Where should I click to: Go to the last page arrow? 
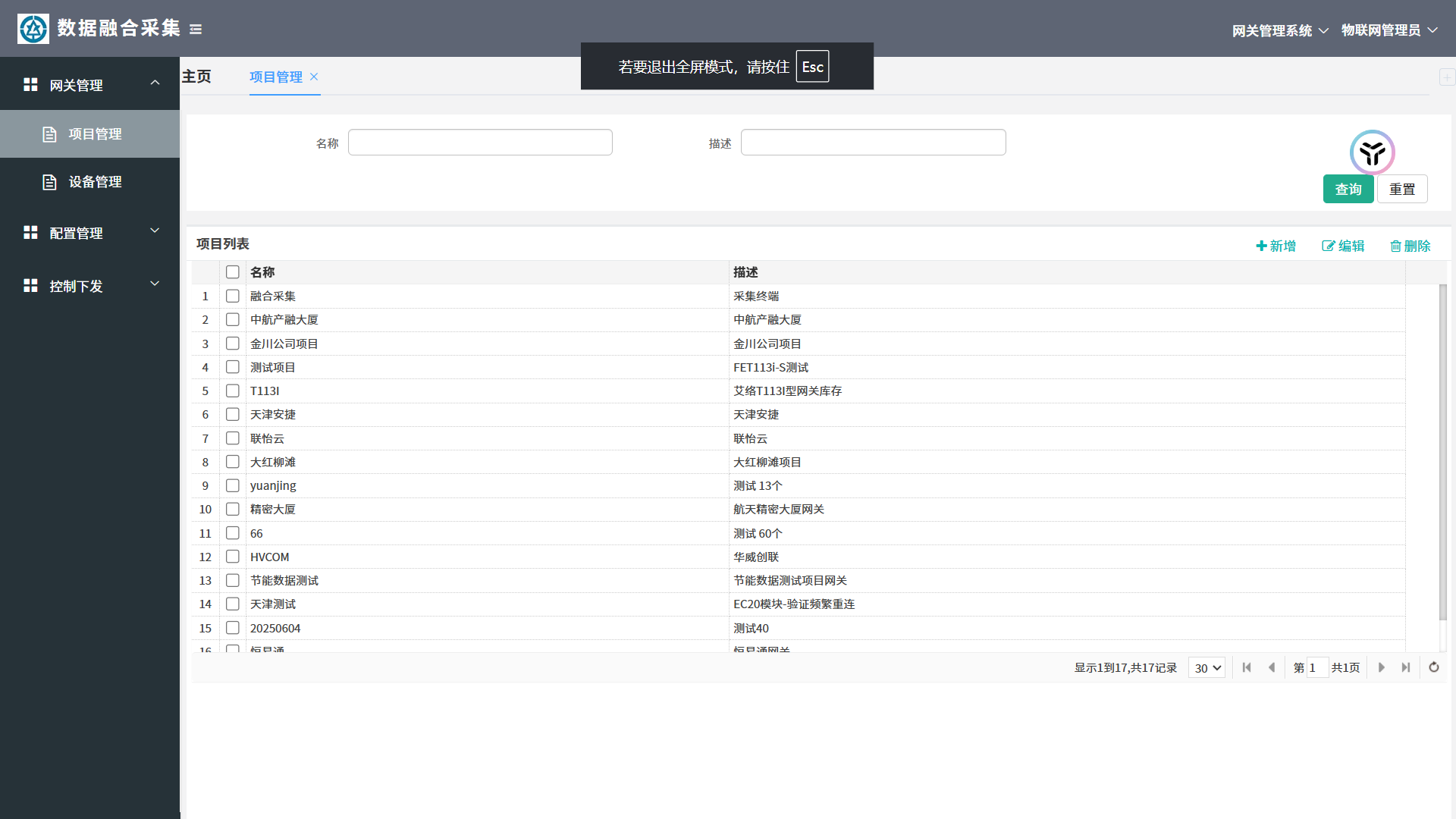[x=1405, y=667]
